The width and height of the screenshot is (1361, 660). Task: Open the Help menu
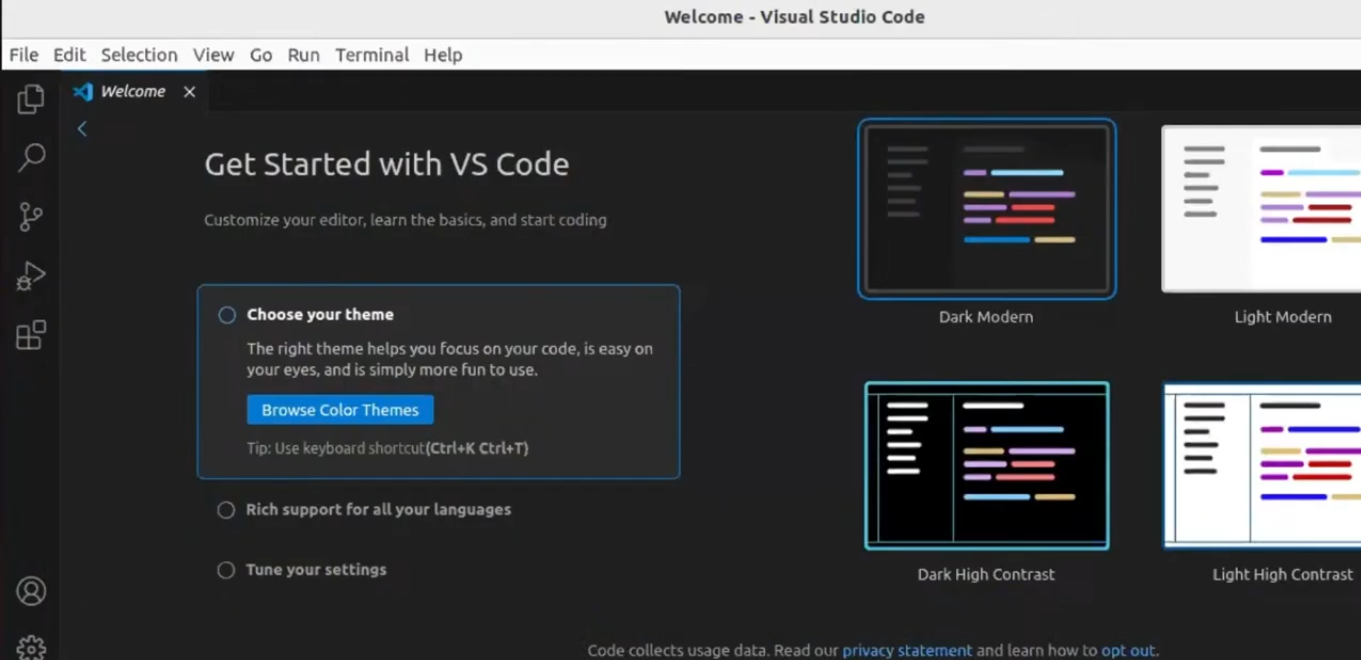(x=443, y=55)
